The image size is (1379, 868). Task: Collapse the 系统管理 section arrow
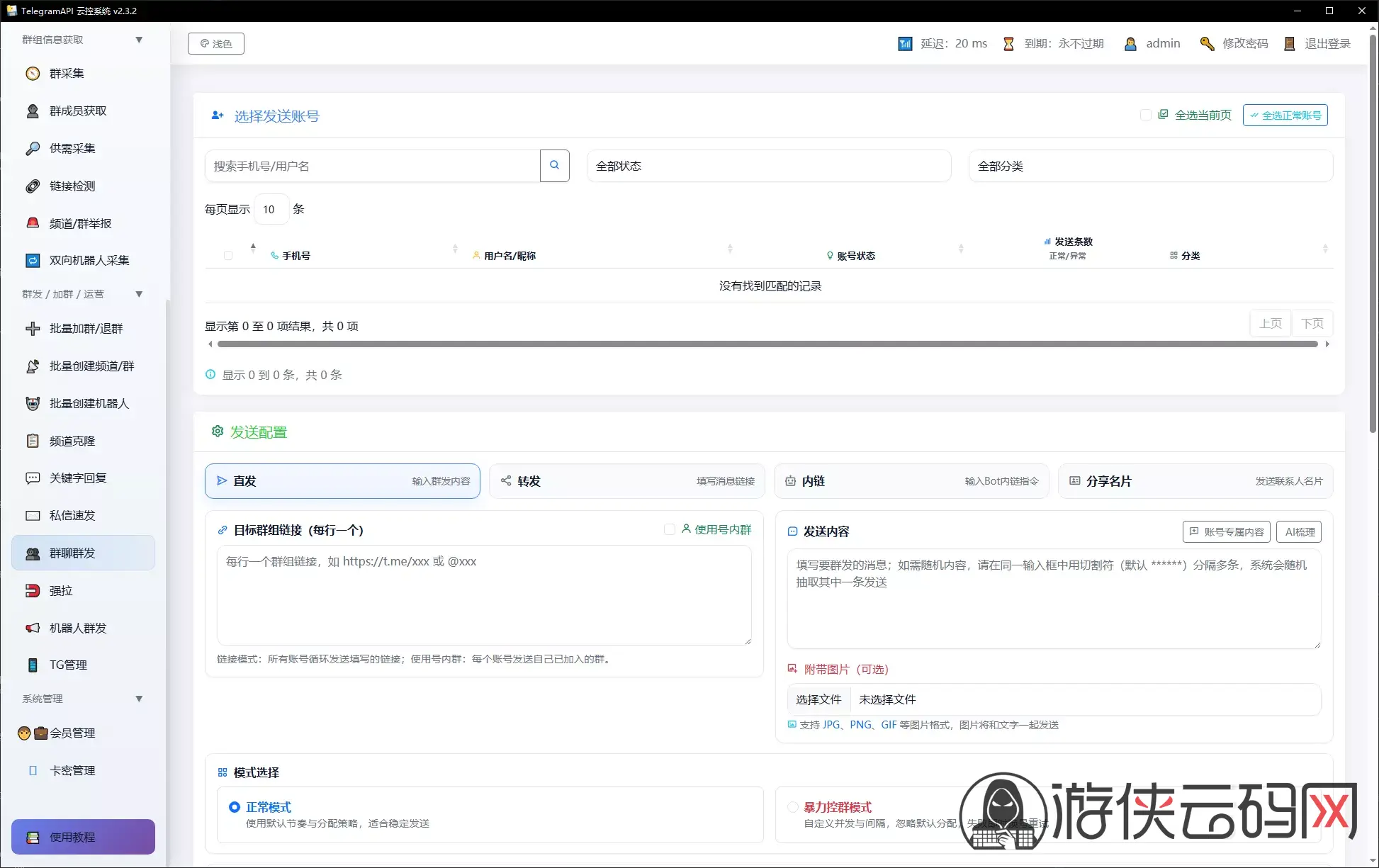[139, 699]
